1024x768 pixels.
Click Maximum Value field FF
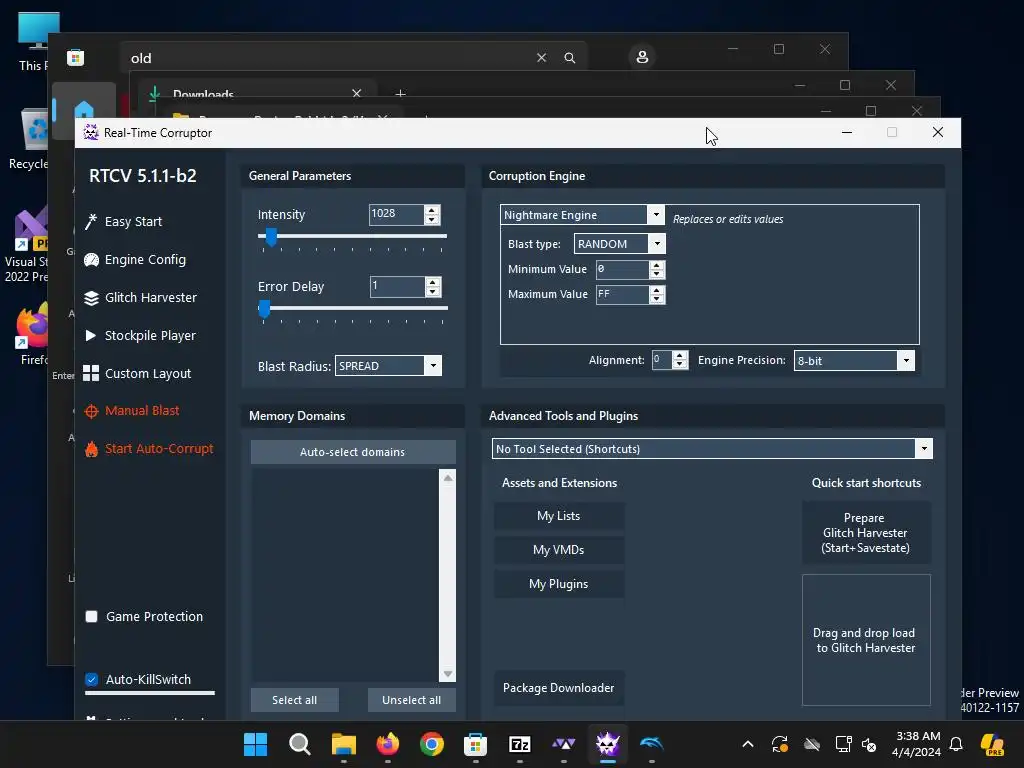coord(622,295)
